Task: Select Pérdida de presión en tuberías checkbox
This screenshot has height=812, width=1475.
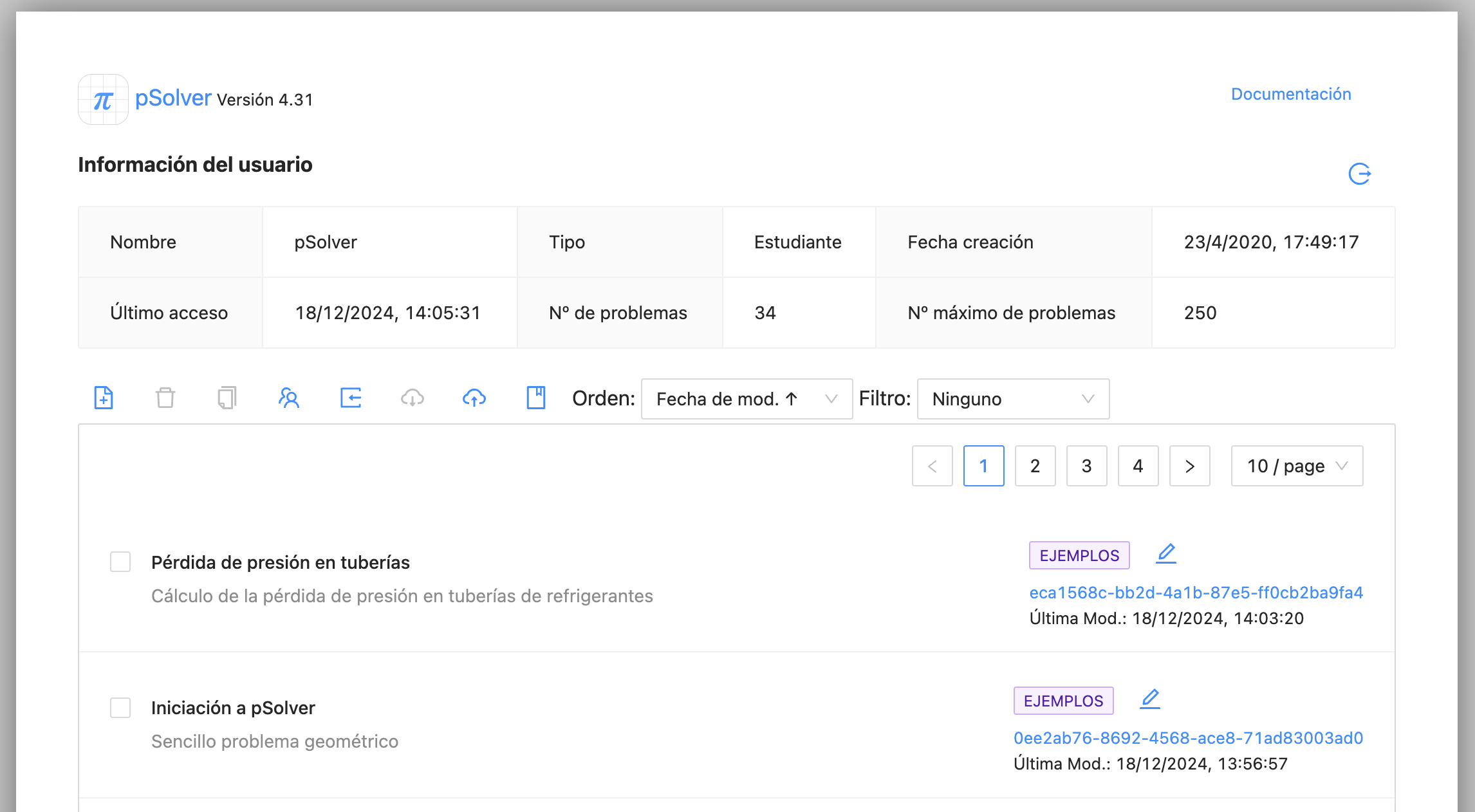Action: 120,562
